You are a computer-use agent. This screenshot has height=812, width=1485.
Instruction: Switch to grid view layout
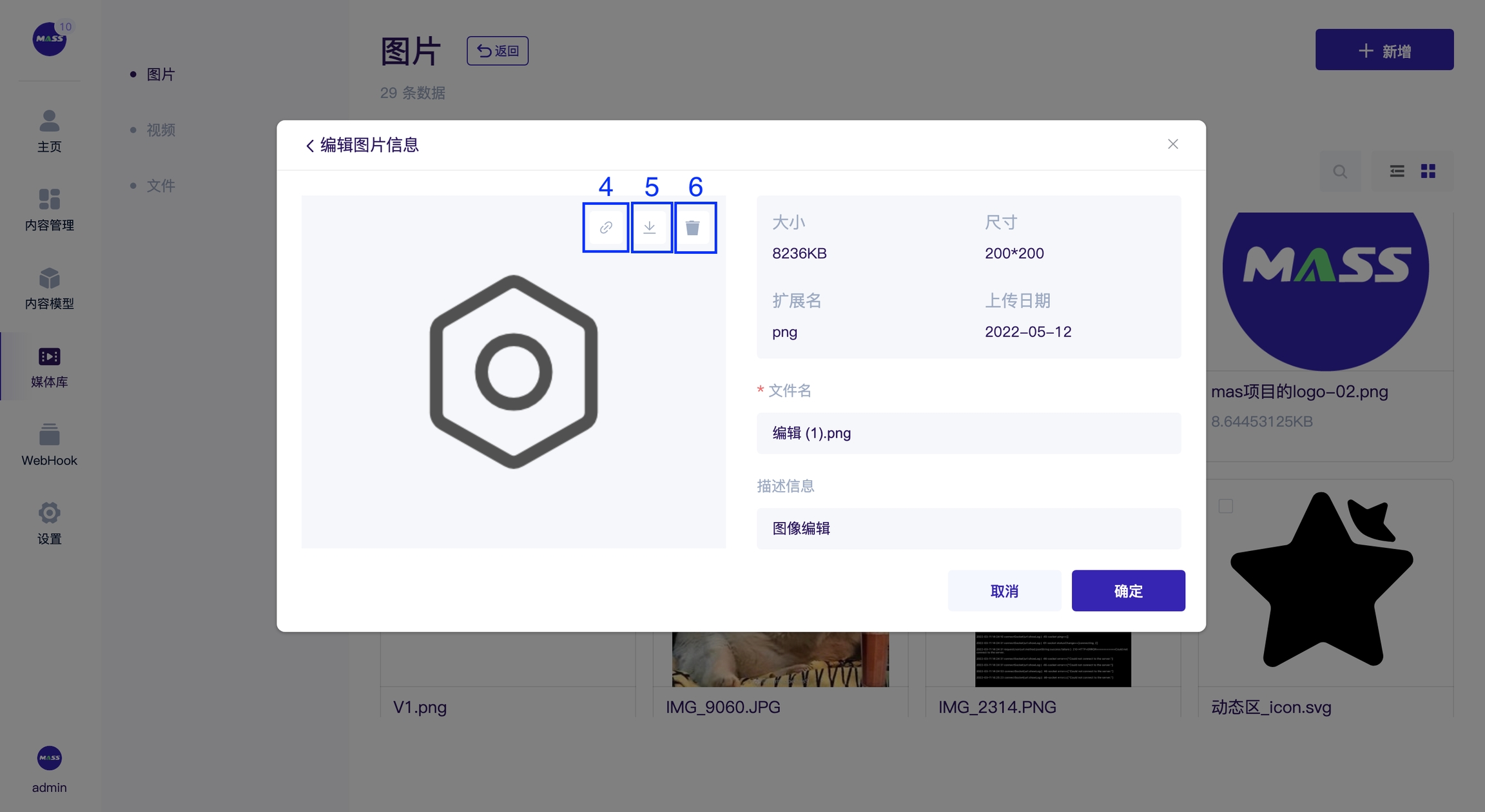pos(1428,171)
